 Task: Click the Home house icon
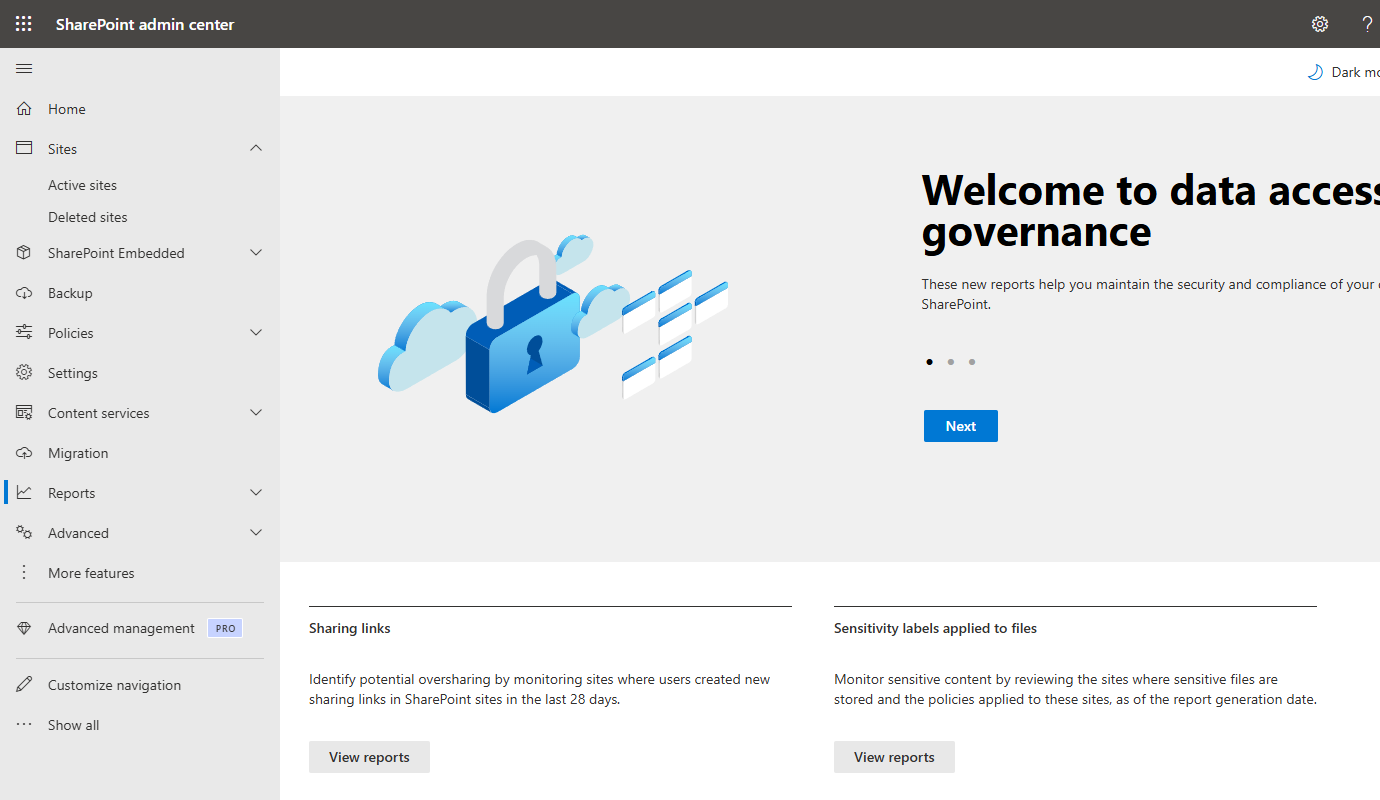coord(25,108)
